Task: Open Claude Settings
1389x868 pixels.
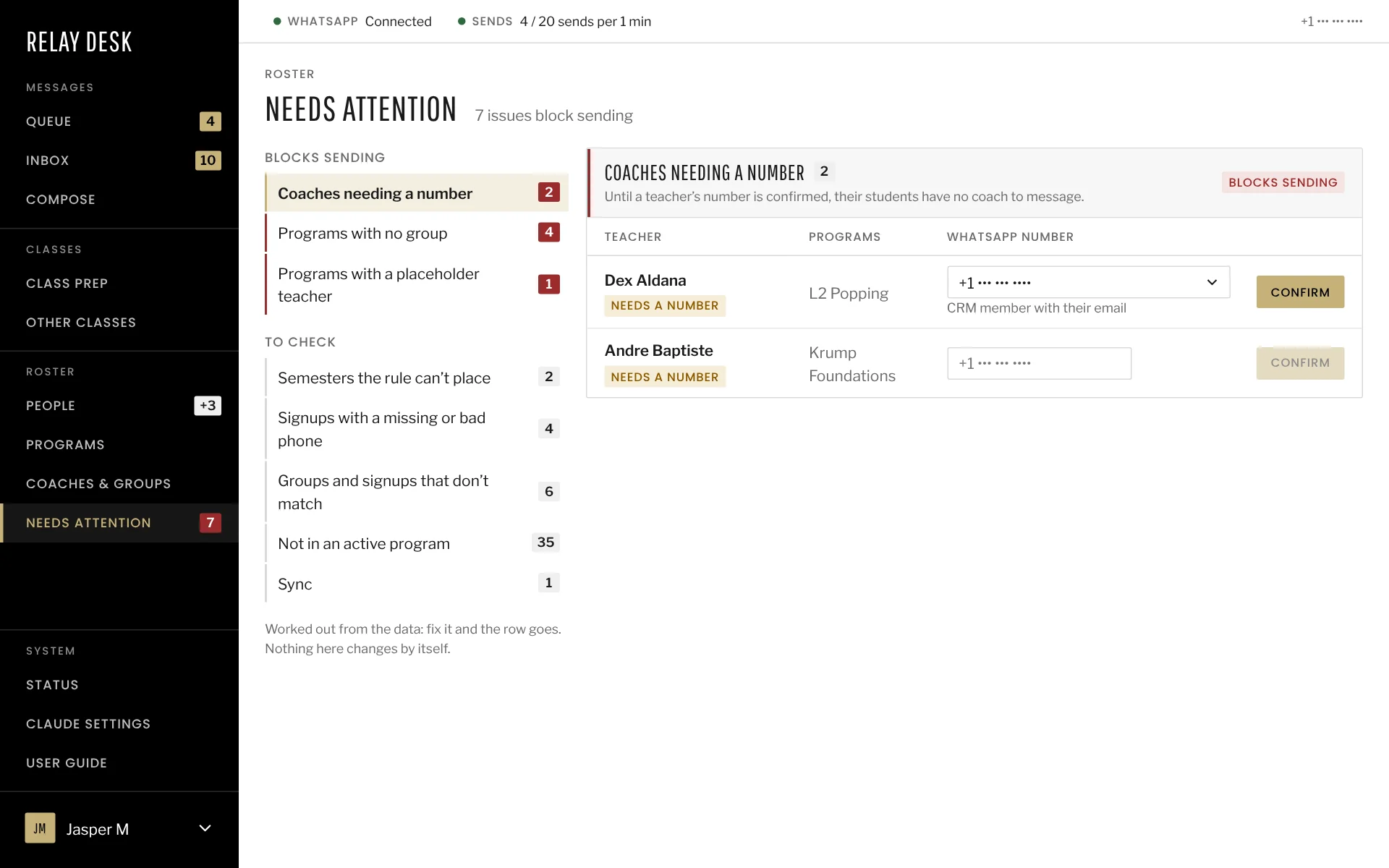Action: (x=119, y=724)
